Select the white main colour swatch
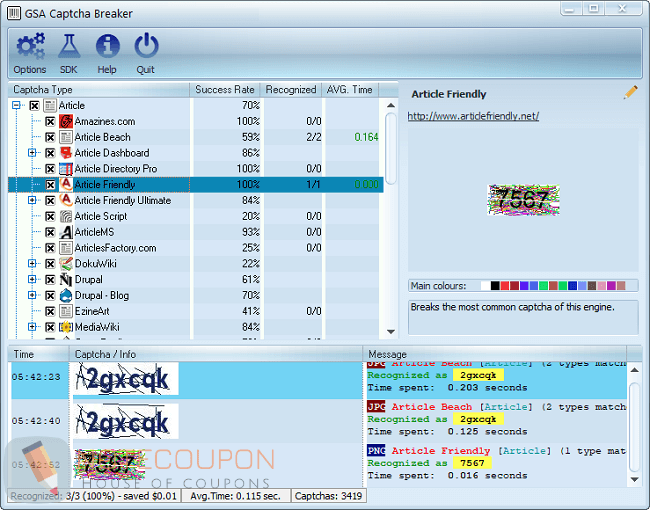This screenshot has height=510, width=650. point(485,286)
